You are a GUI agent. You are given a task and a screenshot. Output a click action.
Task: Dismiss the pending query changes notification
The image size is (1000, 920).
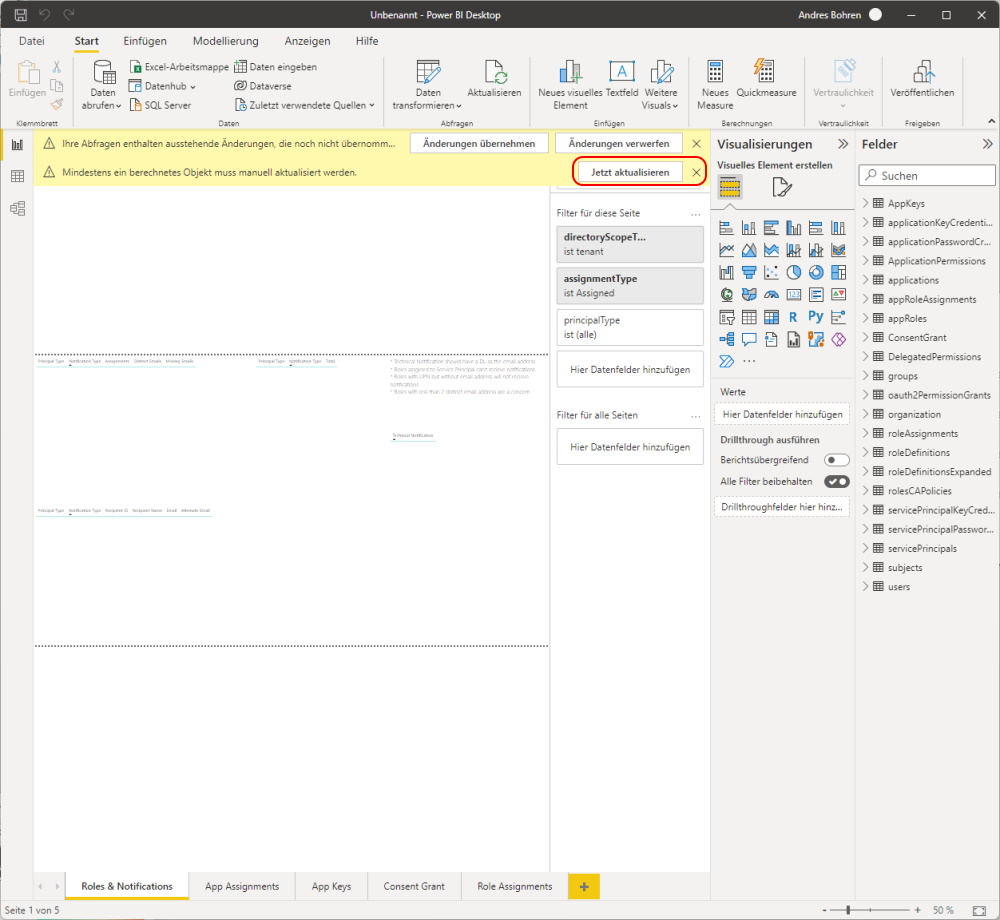click(x=696, y=143)
